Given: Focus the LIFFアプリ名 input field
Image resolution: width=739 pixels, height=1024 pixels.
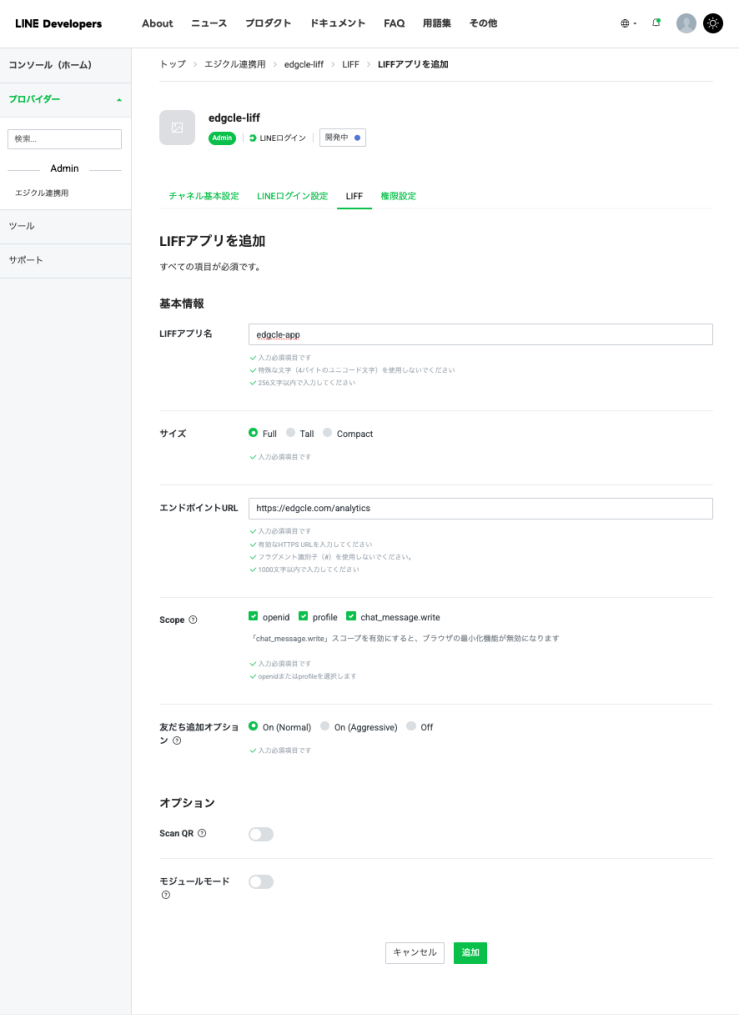Looking at the screenshot, I should click(x=480, y=334).
